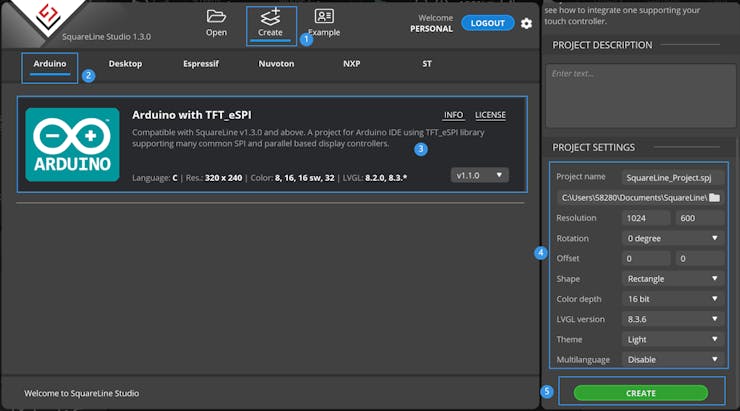Click the Open folder icon

[216, 17]
